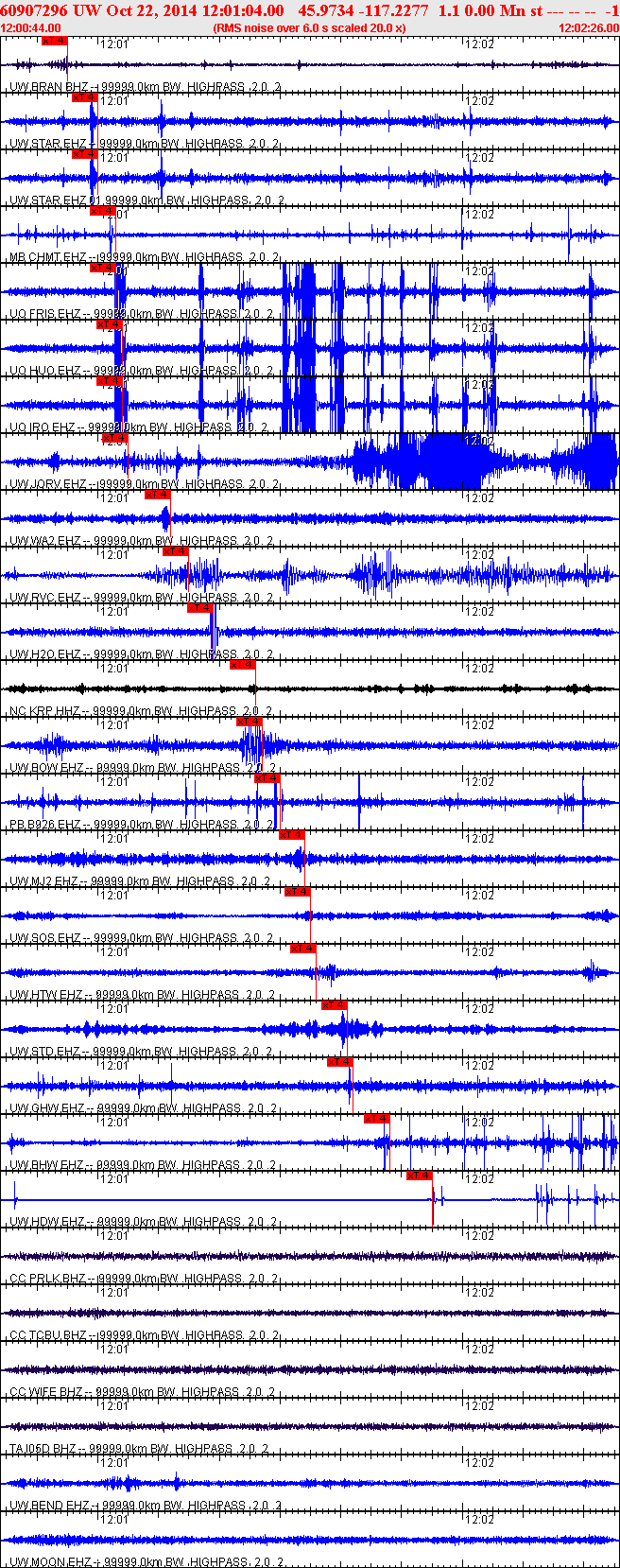Select the TA I06D BHZ station label

pos(139,1449)
